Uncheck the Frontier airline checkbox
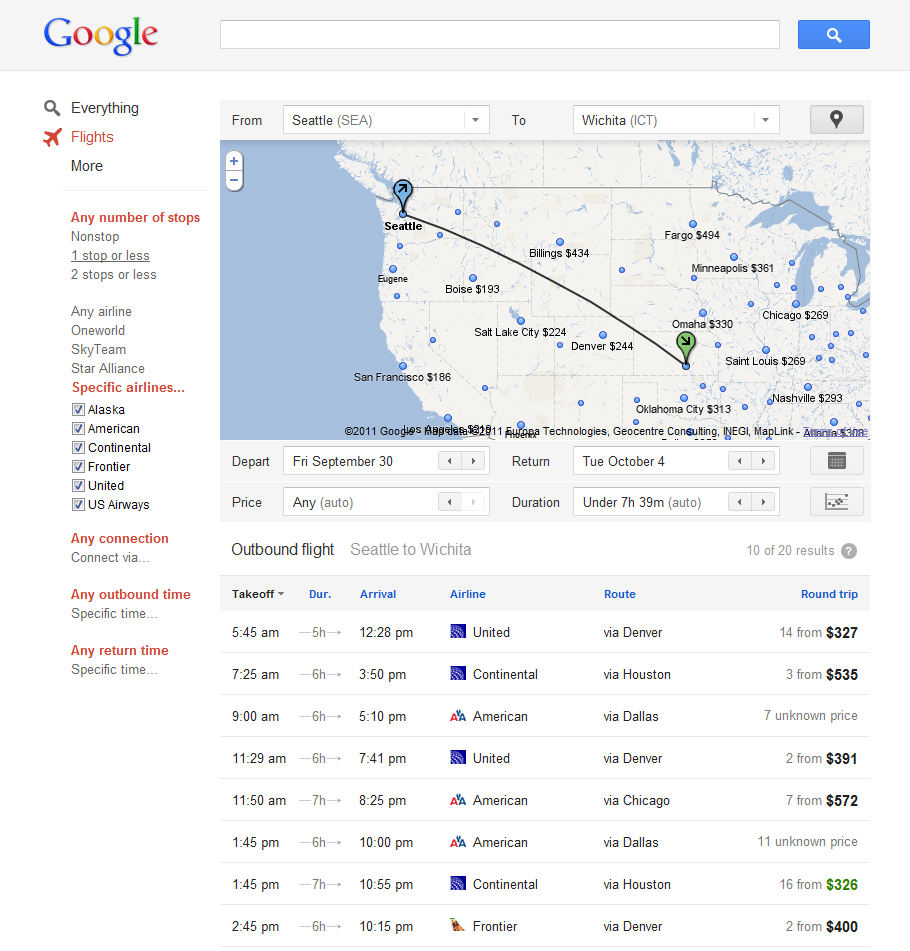The width and height of the screenshot is (910, 951). point(78,467)
